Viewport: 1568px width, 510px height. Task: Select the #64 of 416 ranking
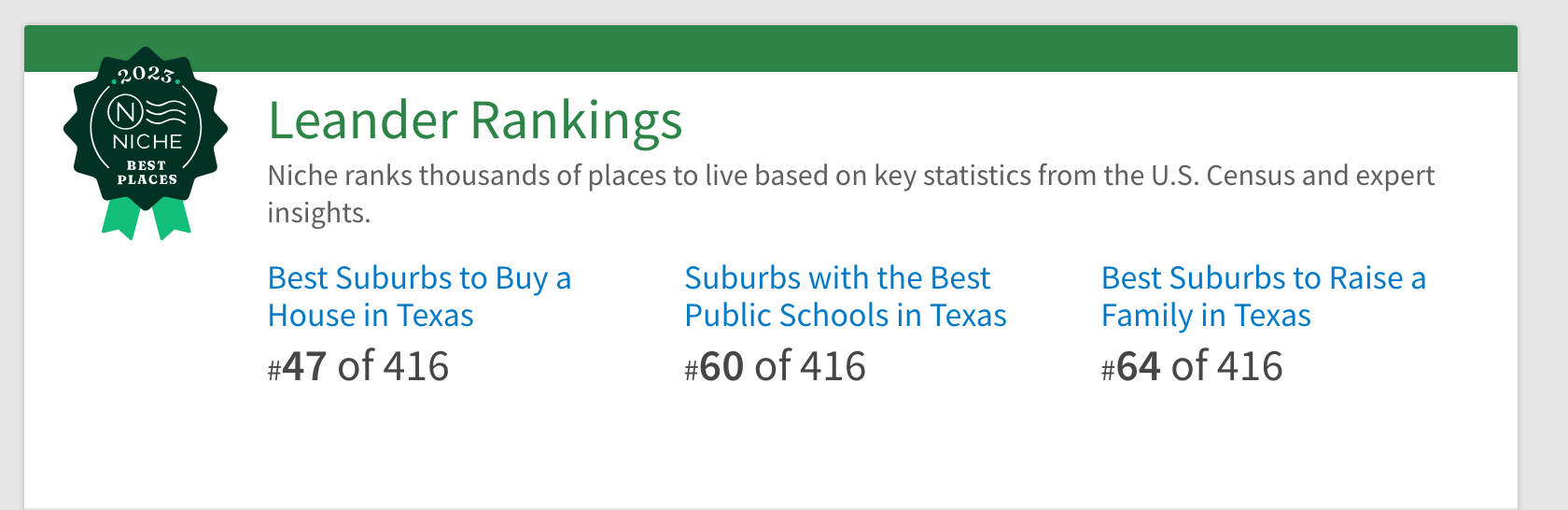(x=1192, y=366)
